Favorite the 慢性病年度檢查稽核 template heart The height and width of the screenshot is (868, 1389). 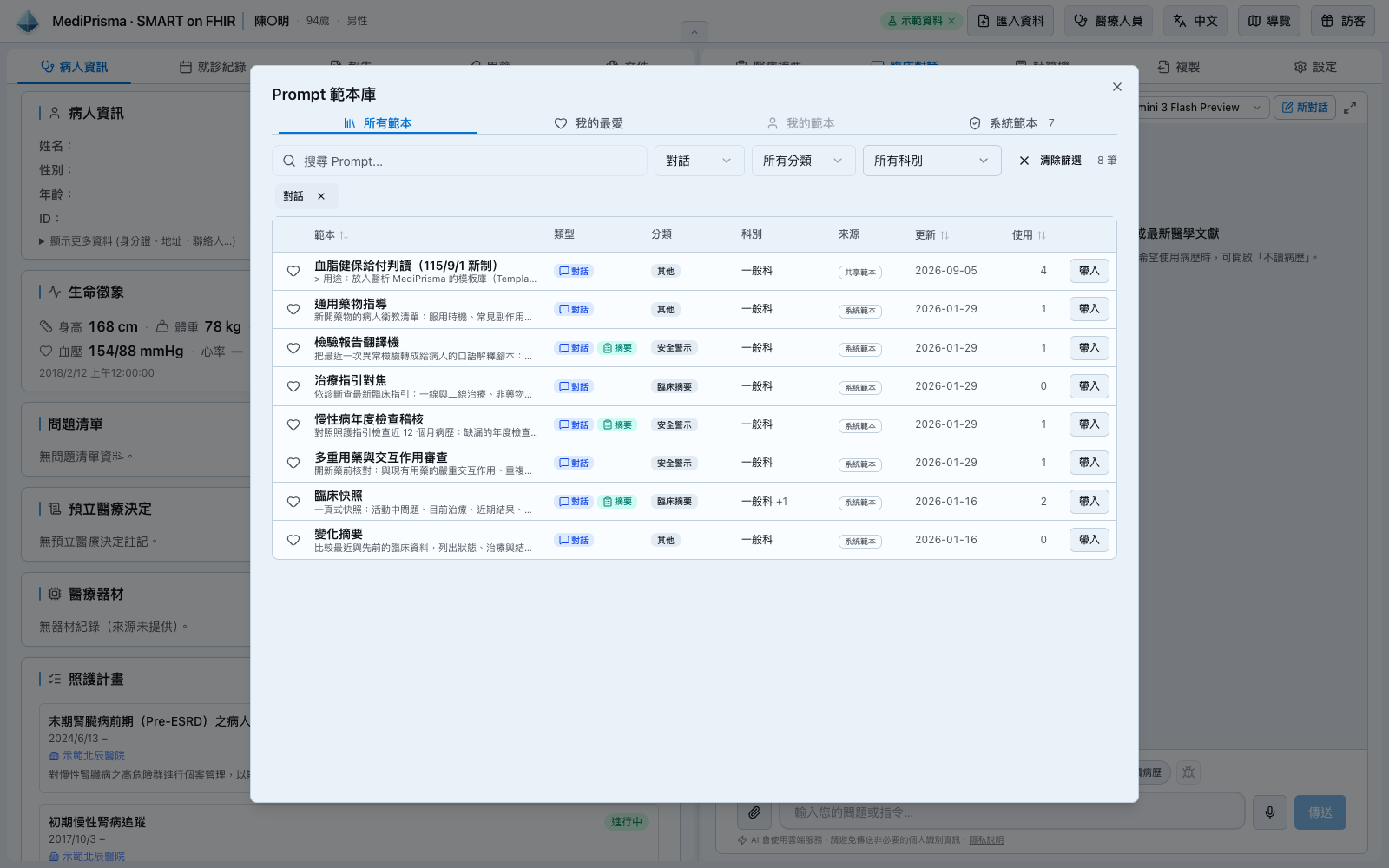293,424
